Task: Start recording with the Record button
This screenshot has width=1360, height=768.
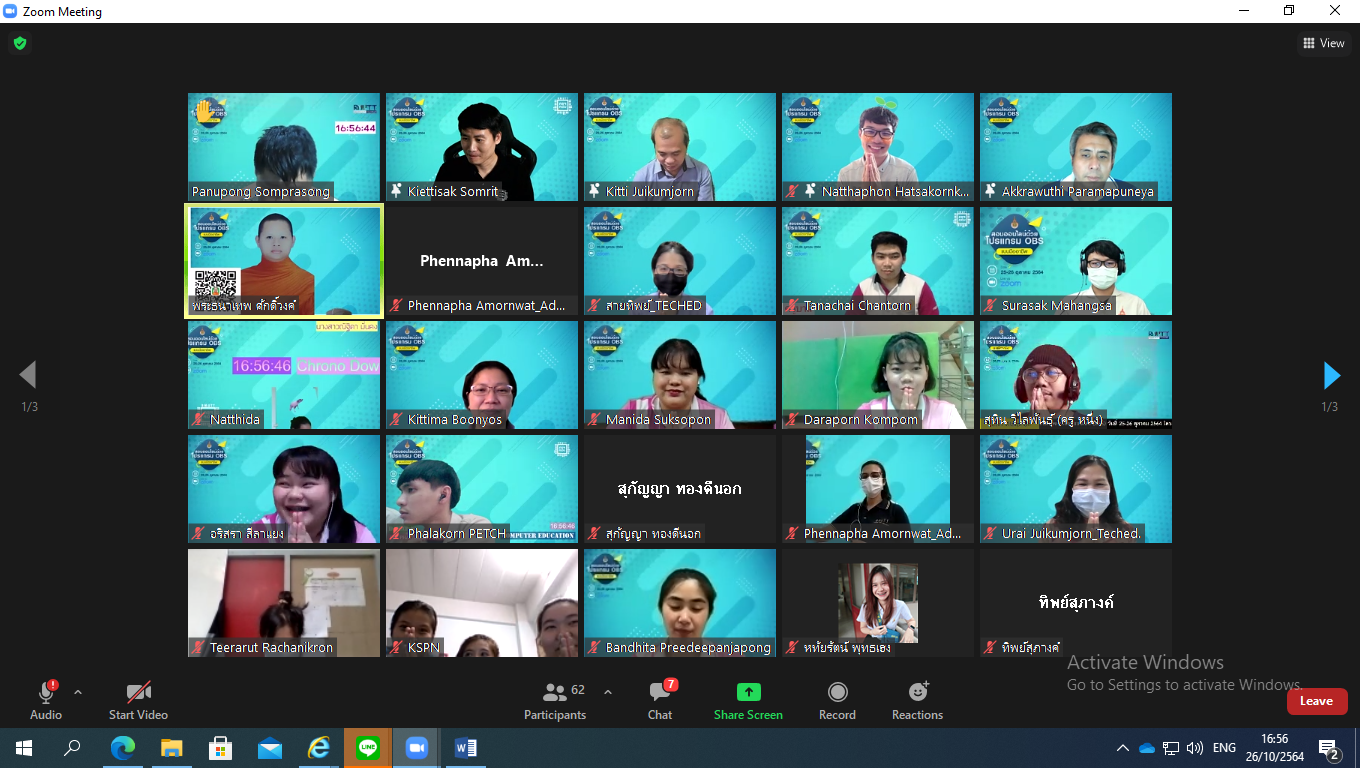Action: click(837, 700)
